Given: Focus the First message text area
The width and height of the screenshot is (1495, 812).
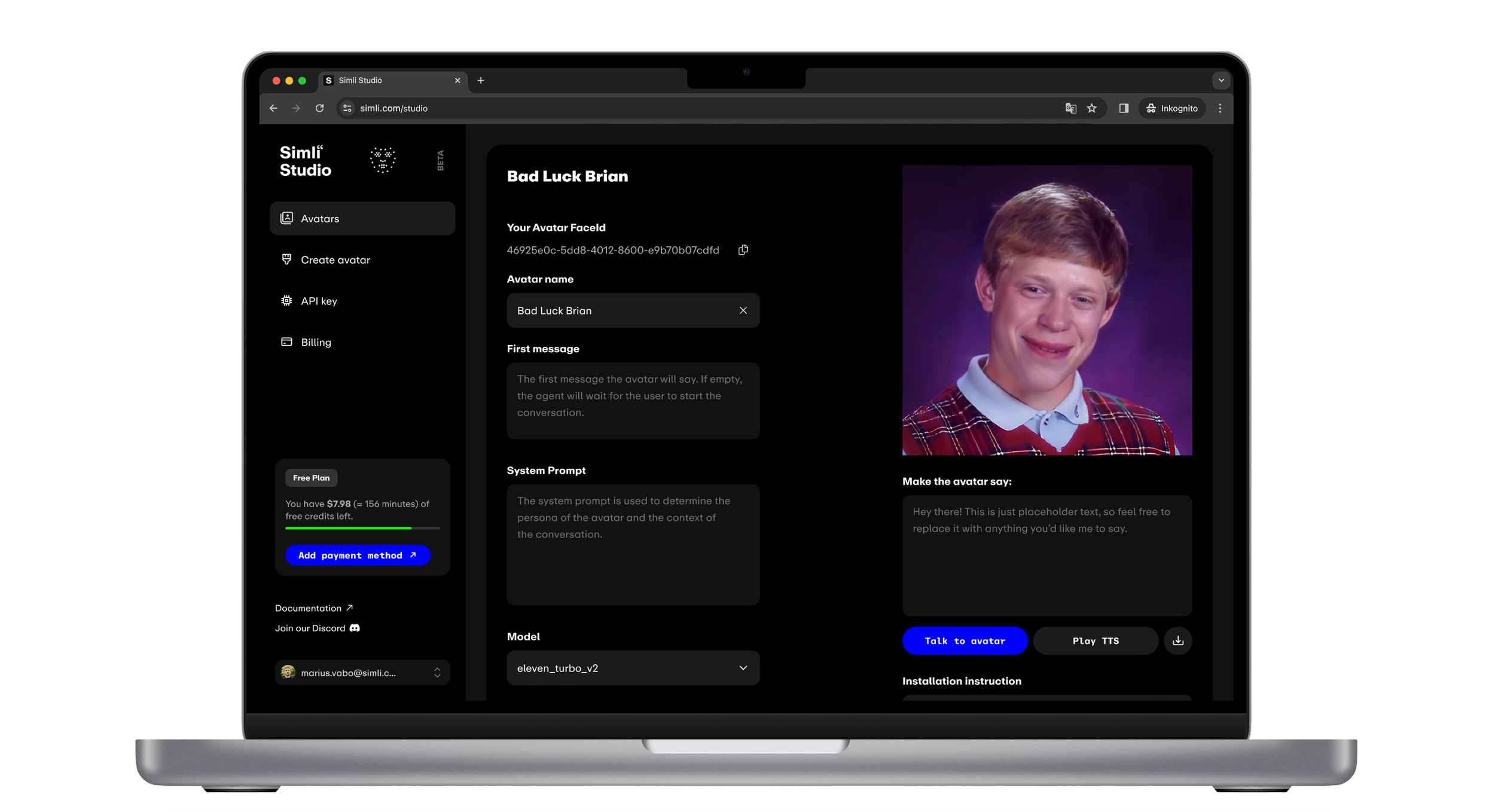Looking at the screenshot, I should (x=633, y=401).
